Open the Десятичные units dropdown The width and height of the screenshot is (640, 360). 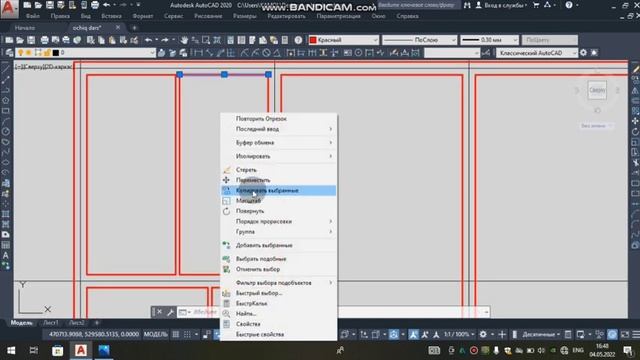click(x=541, y=334)
